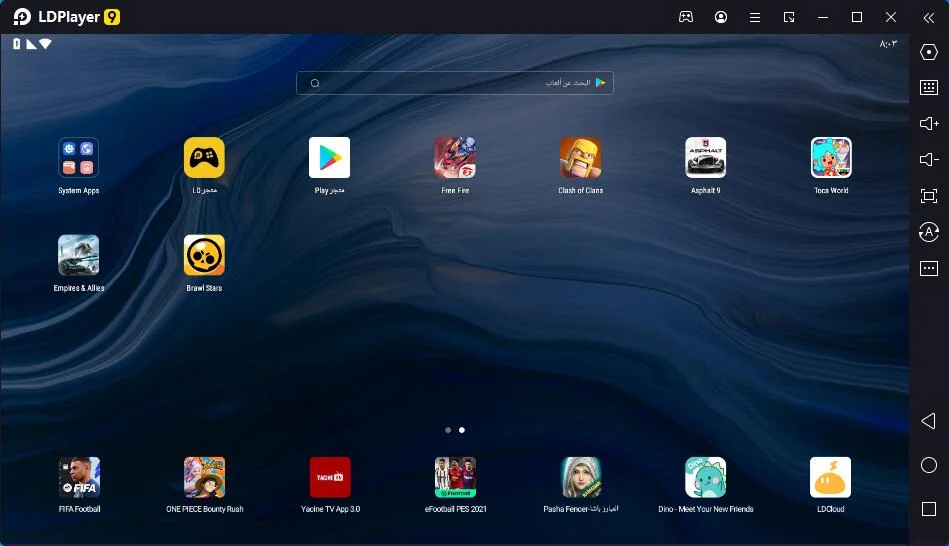Viewport: 949px width, 546px height.
Task: Click the Wi-Fi status icon
Action: pos(45,44)
